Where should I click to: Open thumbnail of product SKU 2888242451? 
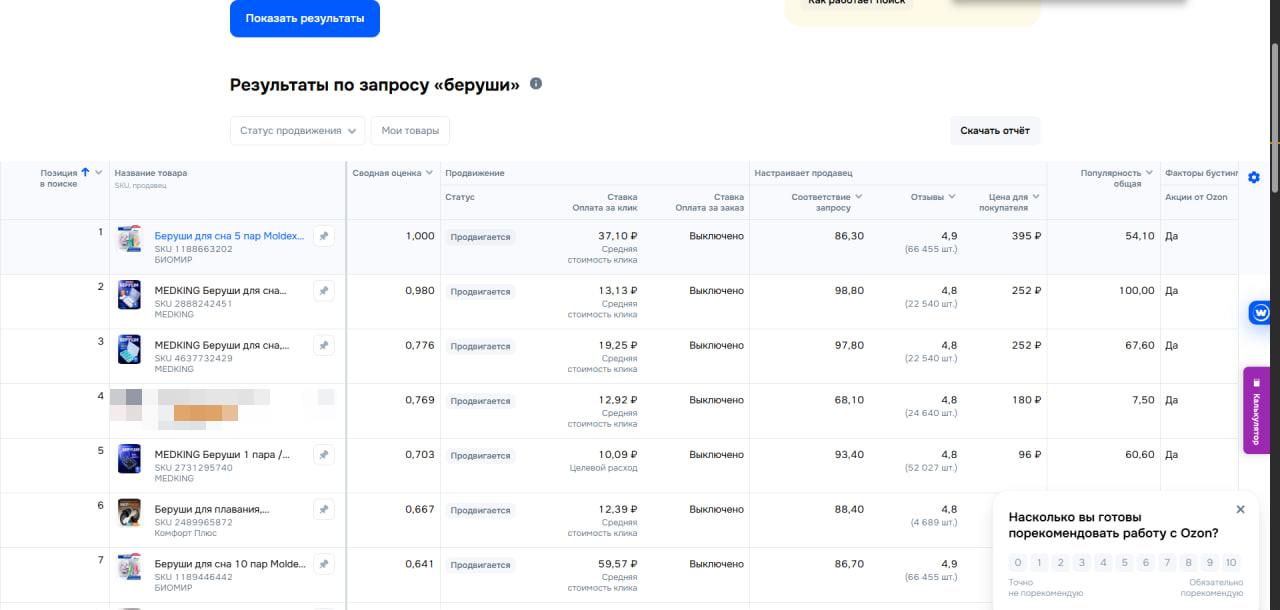pos(129,295)
